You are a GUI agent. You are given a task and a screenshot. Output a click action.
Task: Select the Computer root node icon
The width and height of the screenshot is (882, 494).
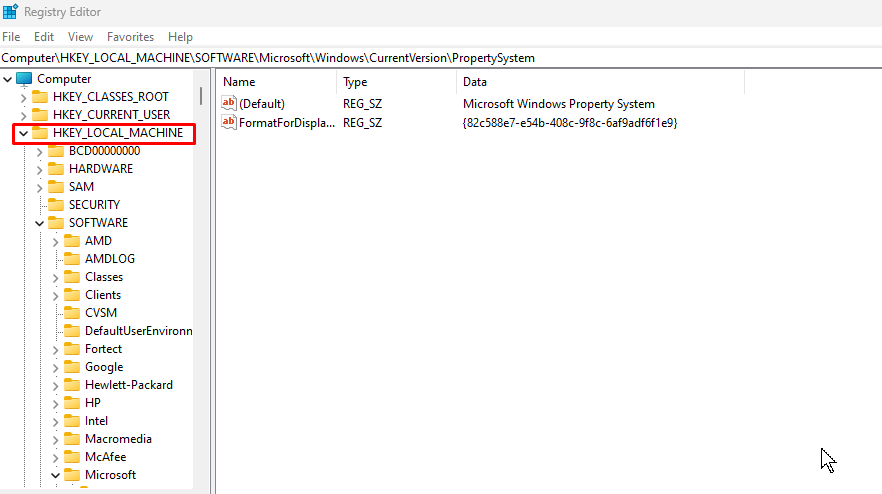tap(24, 79)
